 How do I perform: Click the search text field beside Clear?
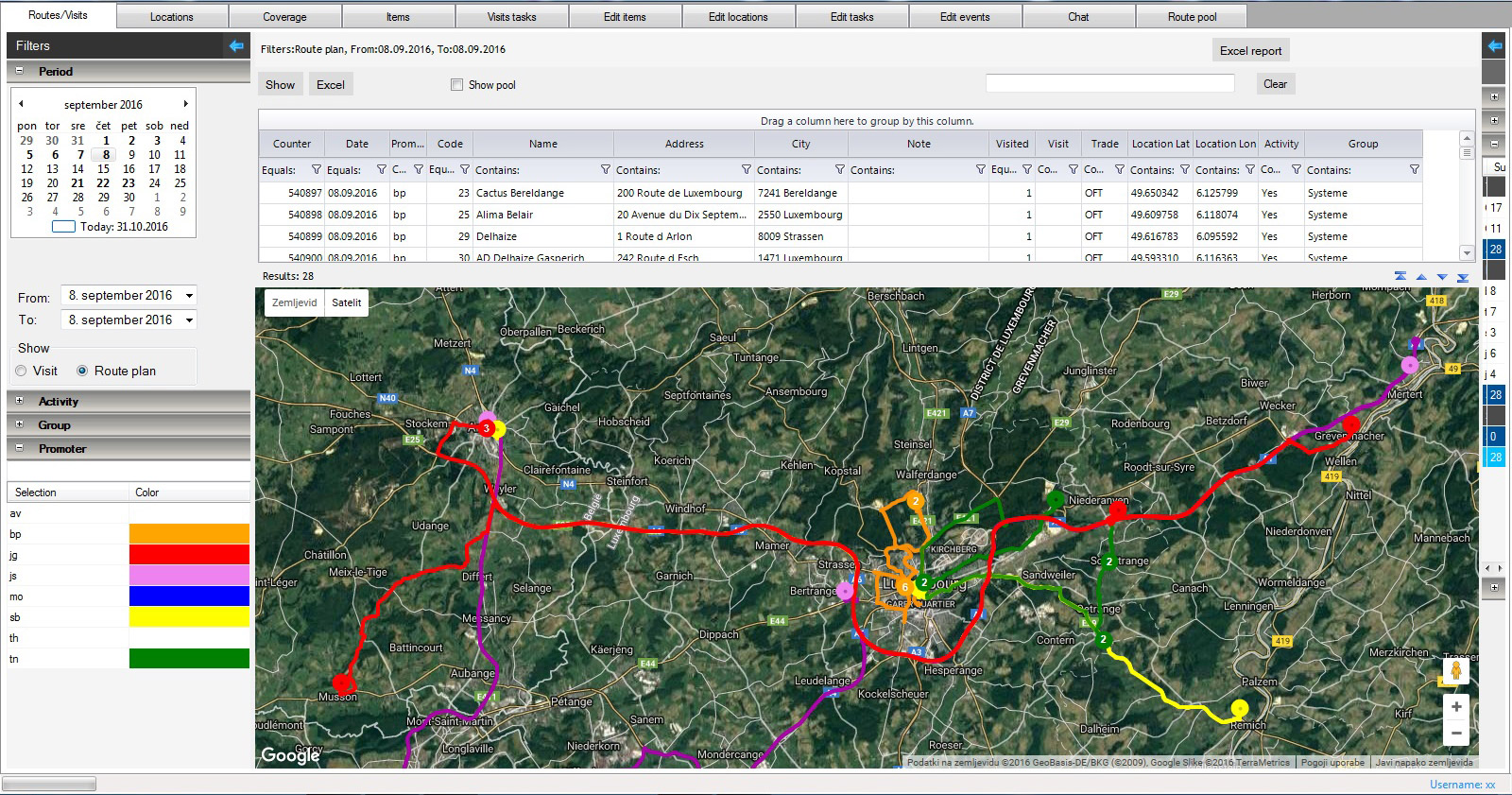1109,84
